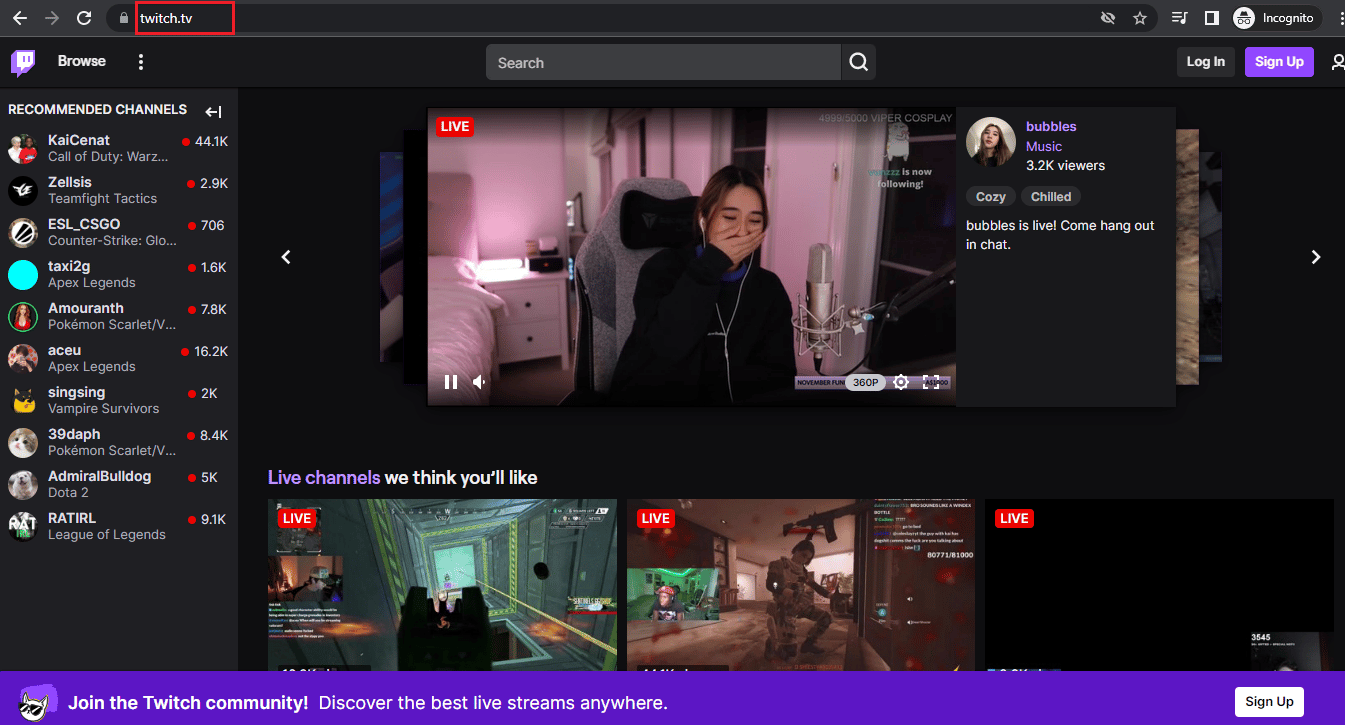
Task: Click the Incognito profile badge
Action: click(1276, 18)
